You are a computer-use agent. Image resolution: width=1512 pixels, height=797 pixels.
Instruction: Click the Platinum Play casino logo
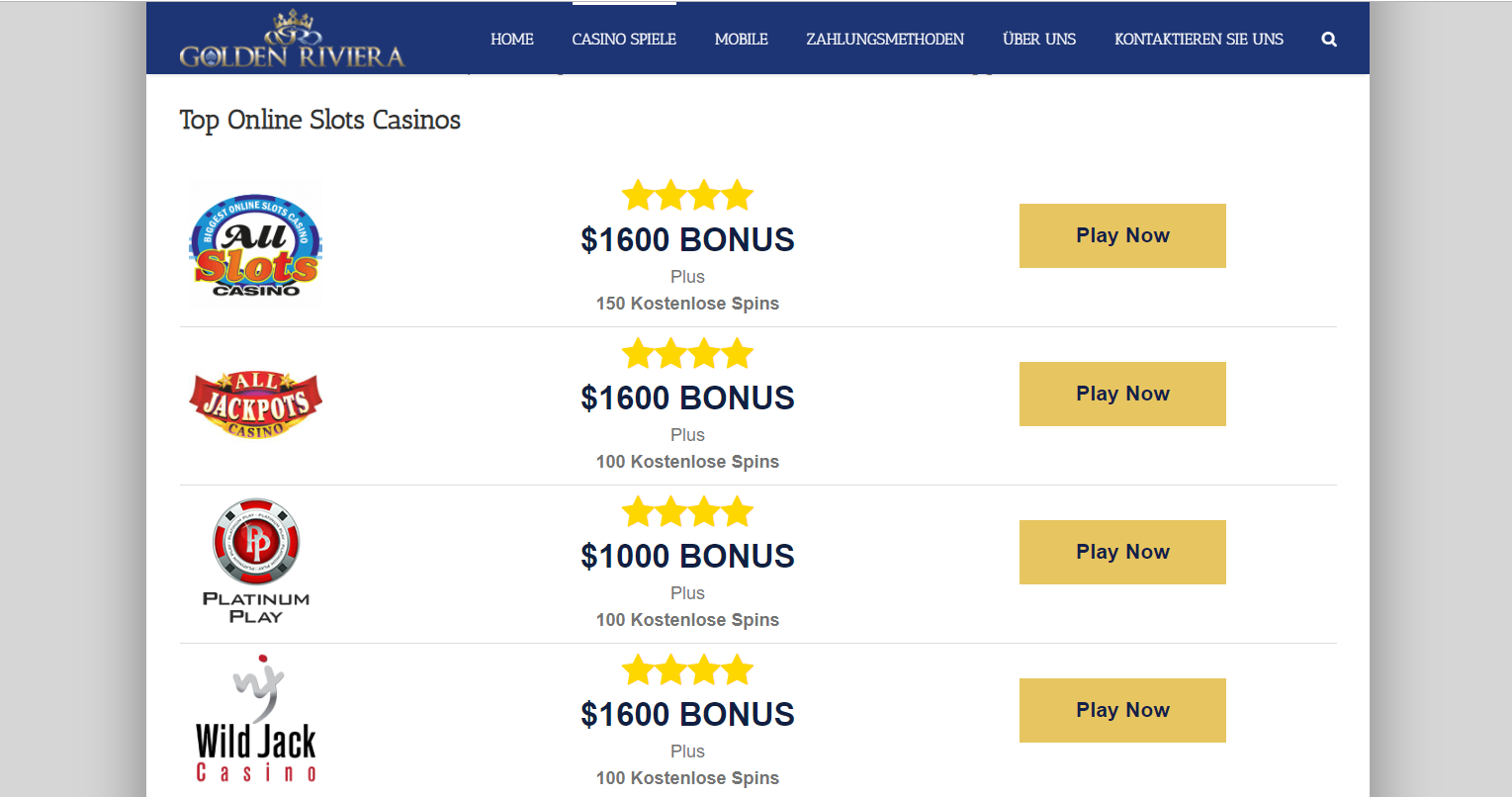point(256,561)
